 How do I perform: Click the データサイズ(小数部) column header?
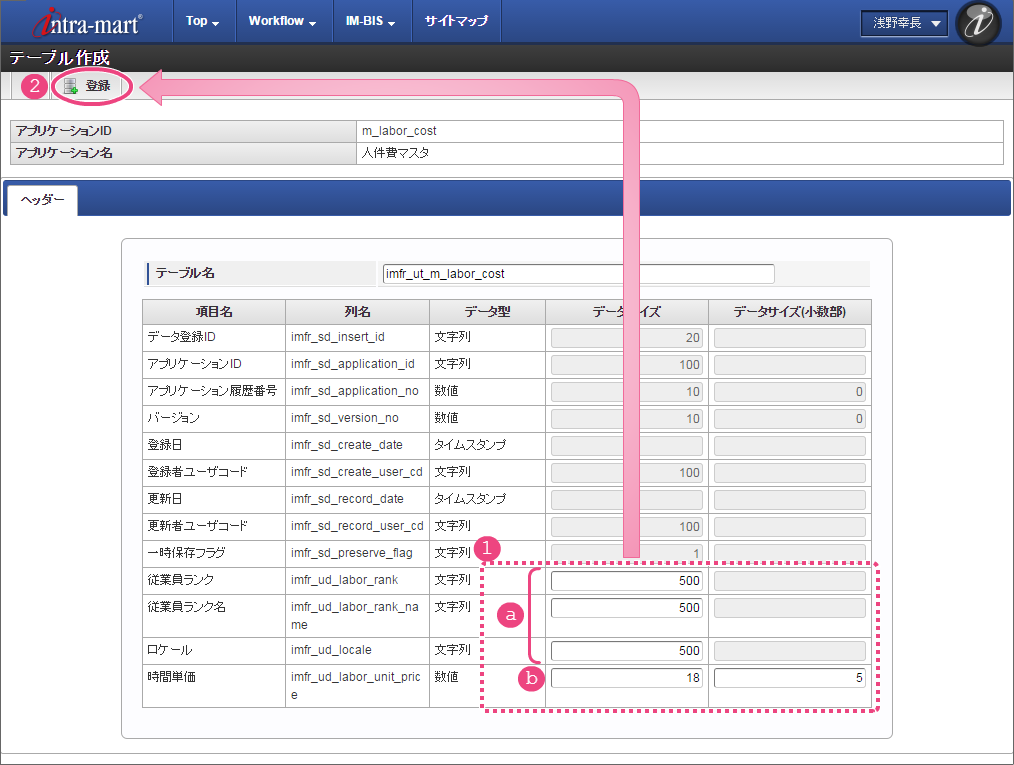coord(790,312)
